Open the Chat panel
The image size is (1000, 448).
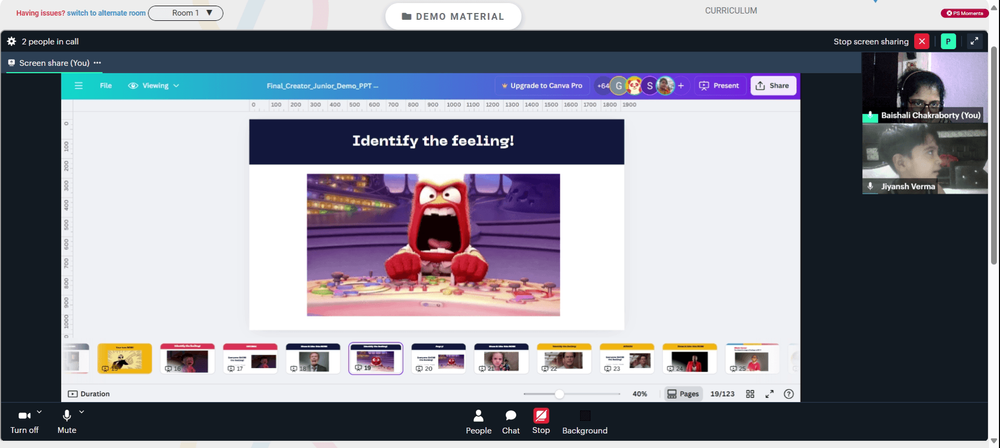511,422
